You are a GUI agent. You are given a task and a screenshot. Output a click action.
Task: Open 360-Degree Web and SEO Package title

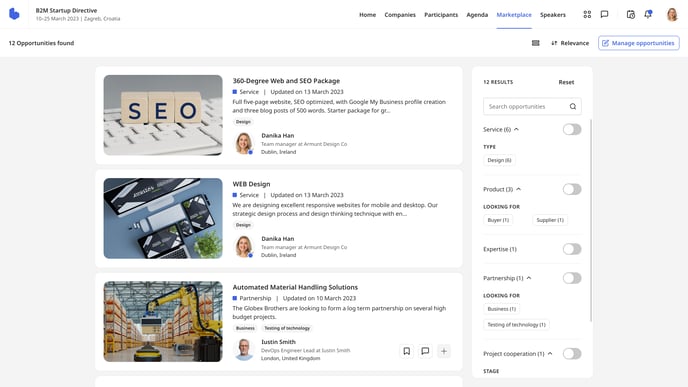pyautogui.click(x=286, y=81)
